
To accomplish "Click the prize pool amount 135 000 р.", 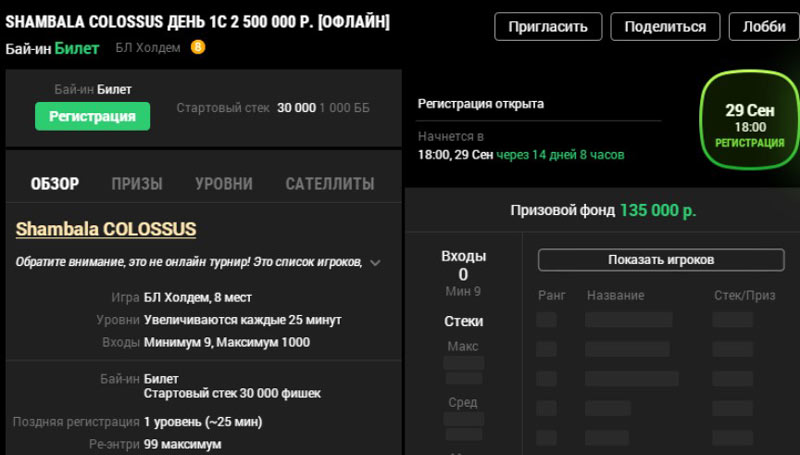I will pyautogui.click(x=658, y=211).
